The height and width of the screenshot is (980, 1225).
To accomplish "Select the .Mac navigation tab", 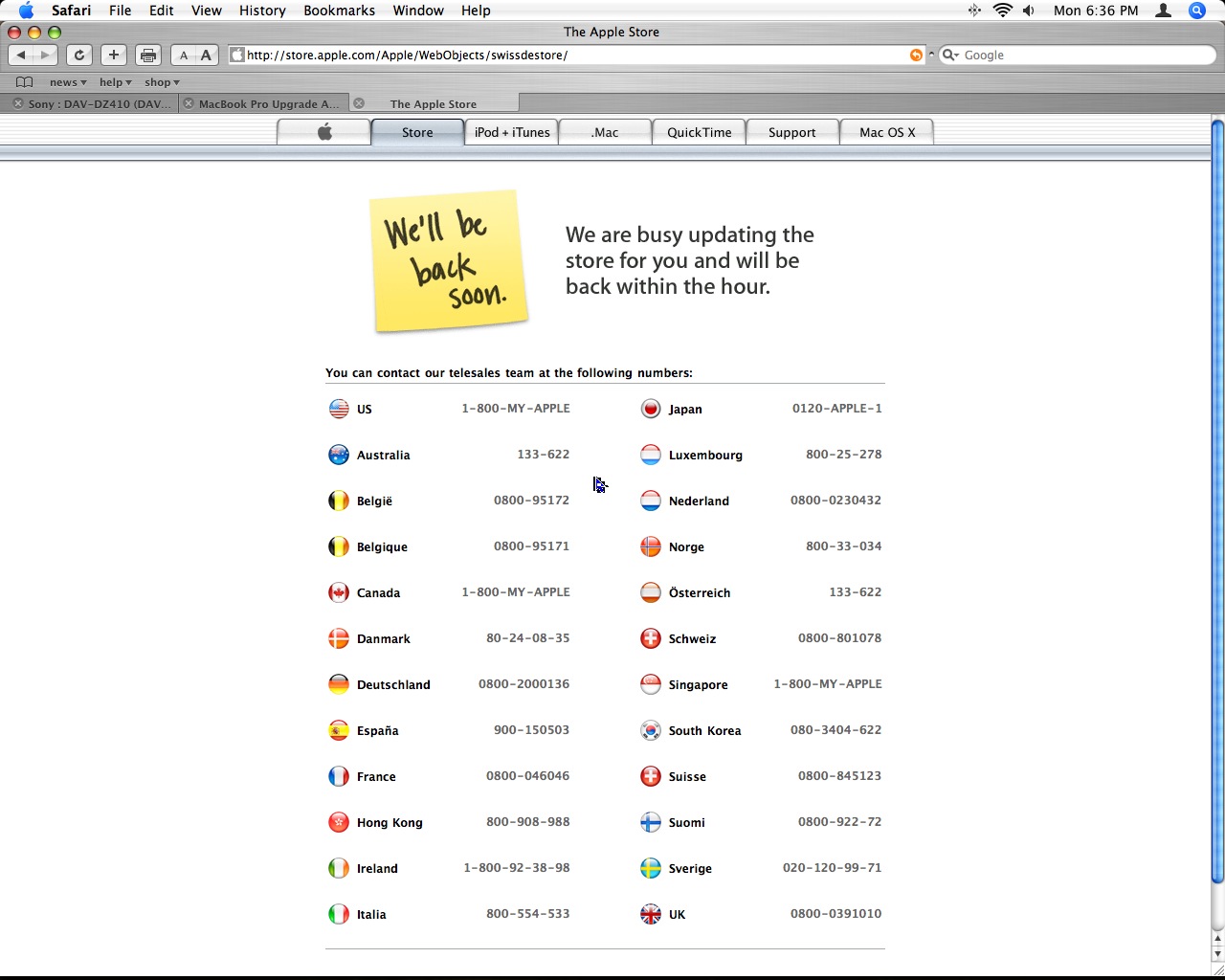I will pos(605,132).
